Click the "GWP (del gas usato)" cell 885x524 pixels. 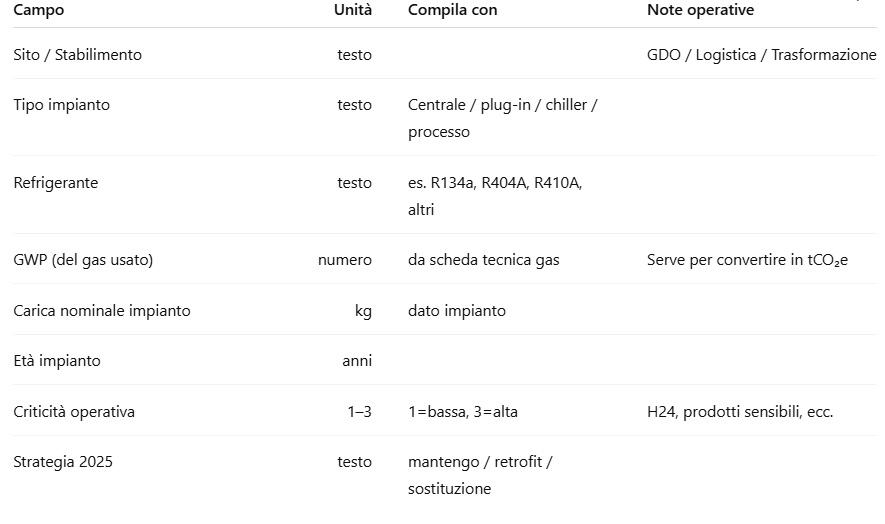(x=83, y=260)
